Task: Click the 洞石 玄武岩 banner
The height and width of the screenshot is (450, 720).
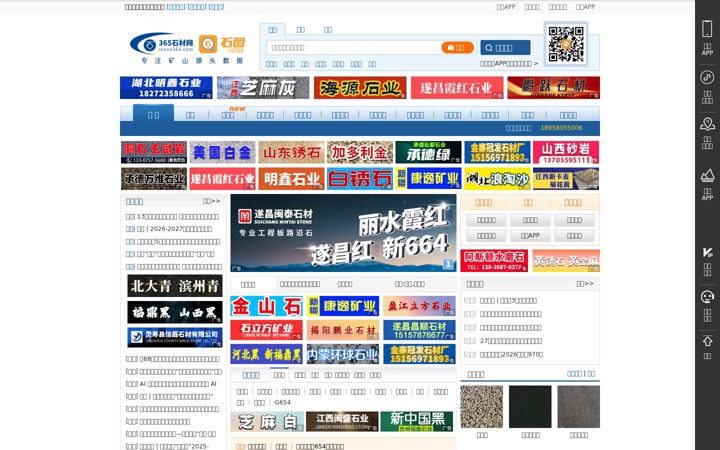Action: click(154, 152)
